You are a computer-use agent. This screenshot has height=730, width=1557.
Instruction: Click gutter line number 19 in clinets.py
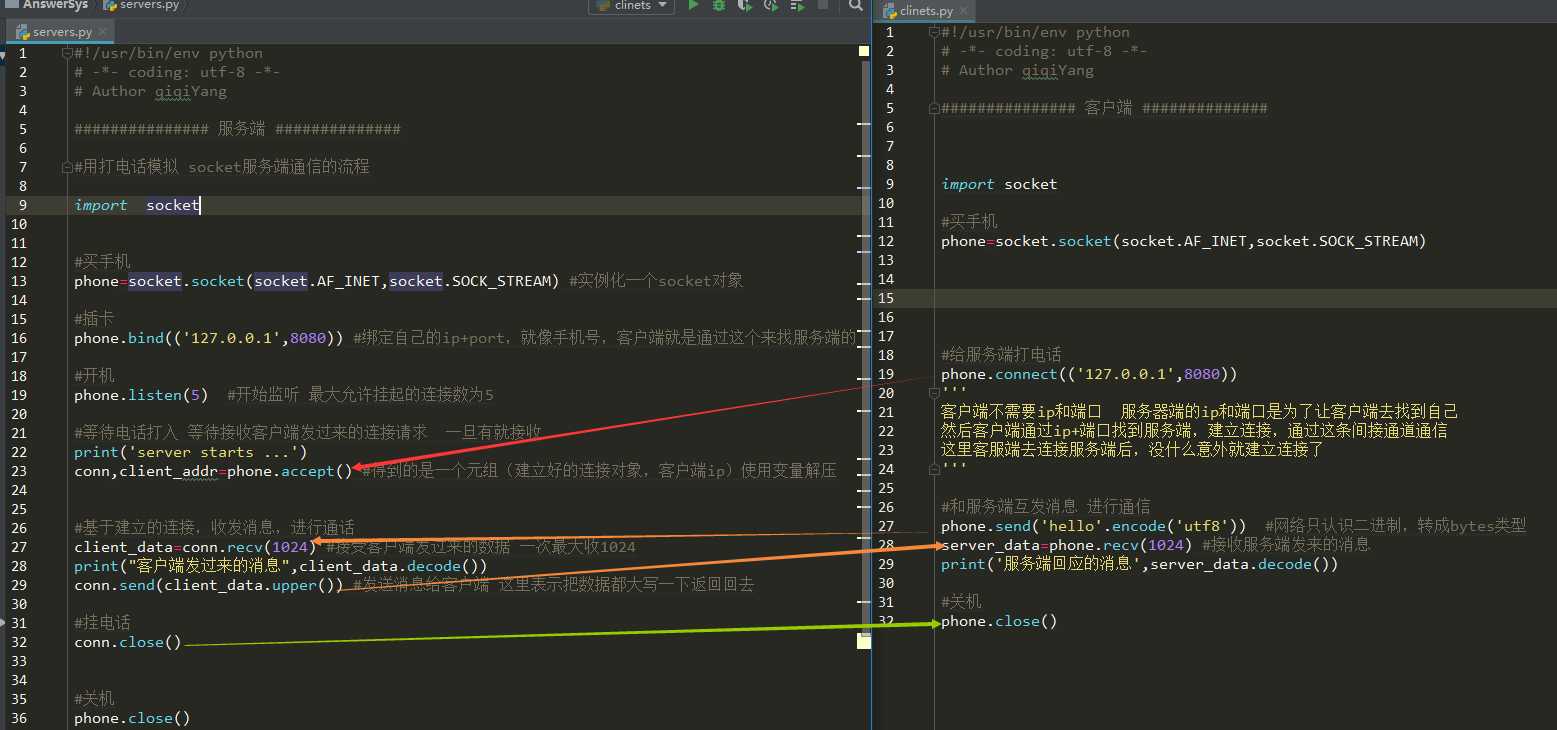(886, 374)
